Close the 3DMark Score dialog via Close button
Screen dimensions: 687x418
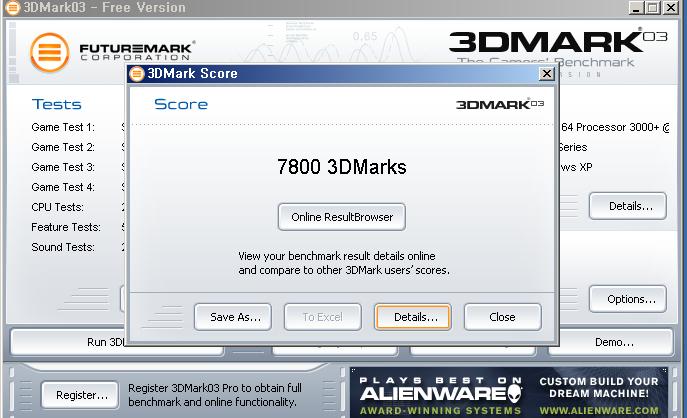[x=503, y=317]
